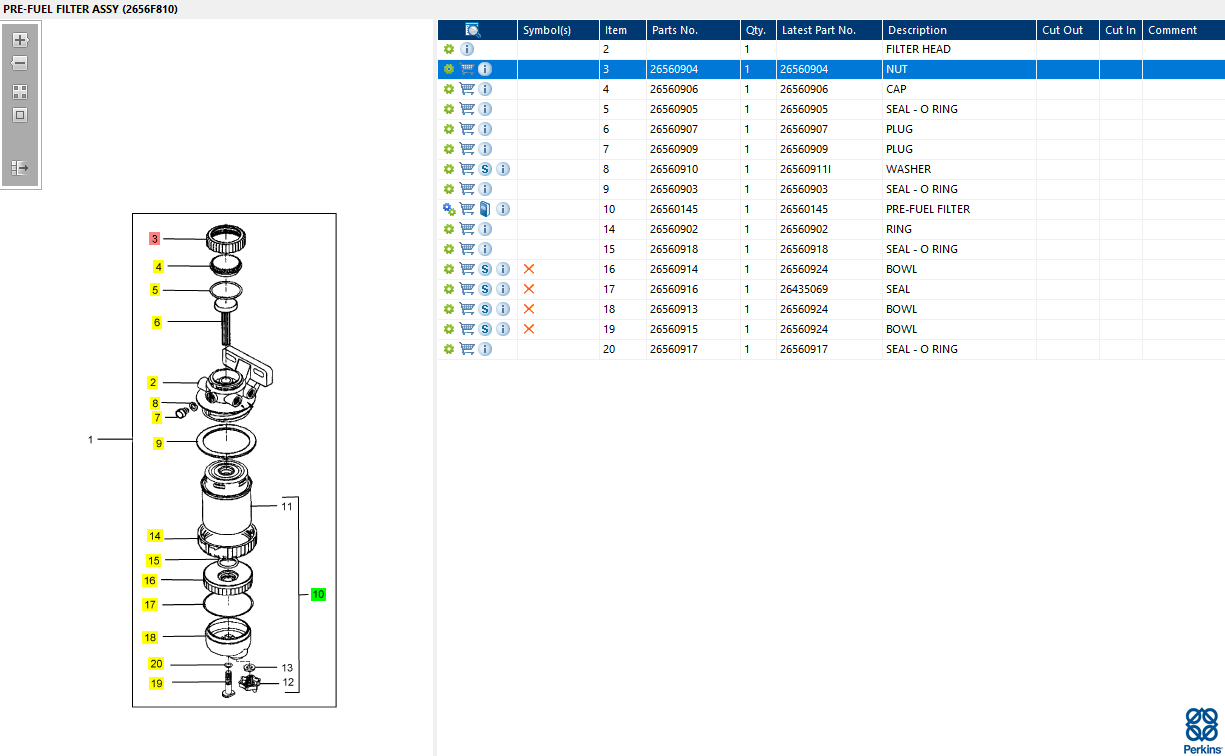Click the Perkins logo
Viewport: 1225px width, 756px height.
point(1201,730)
